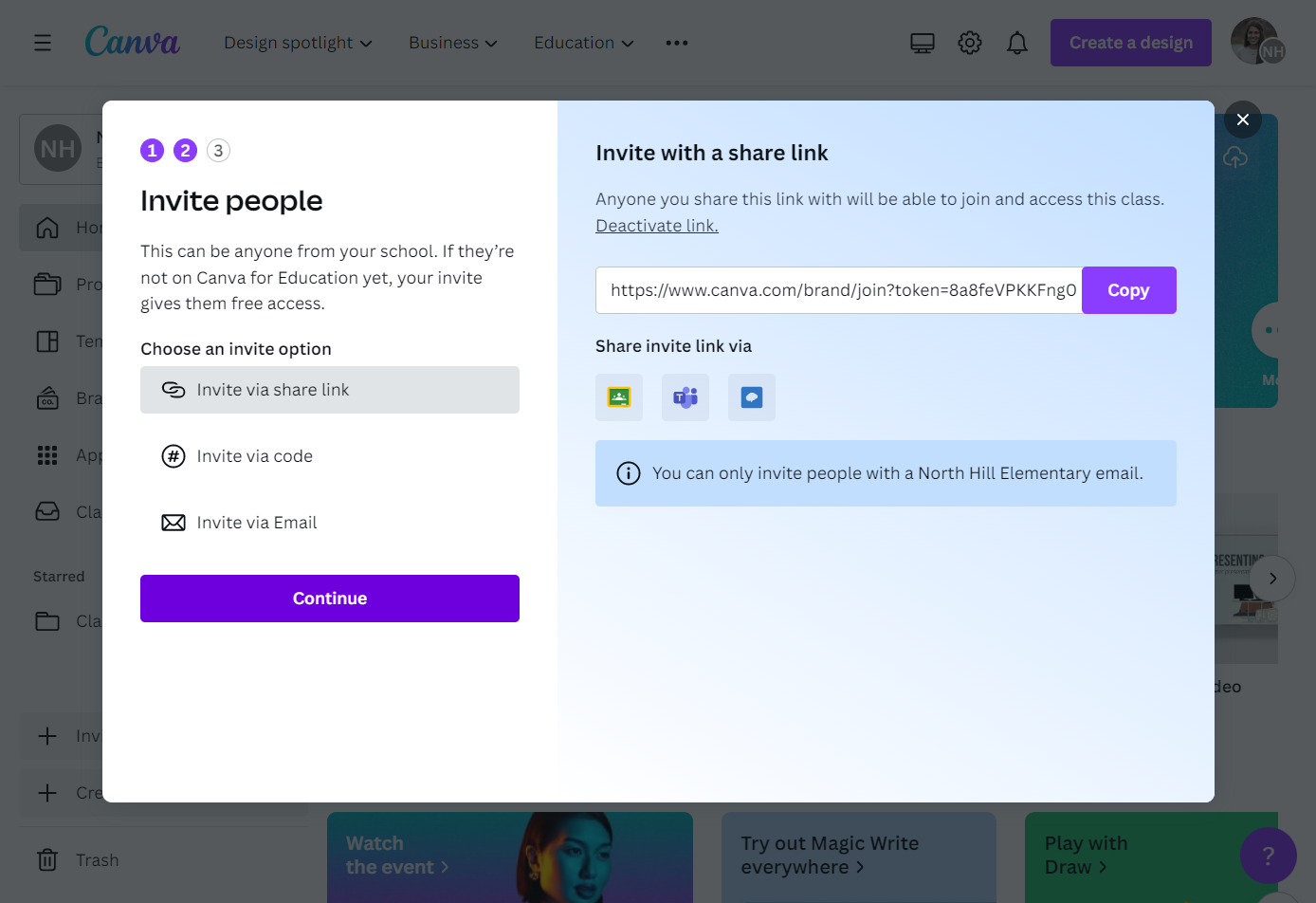Go to step 1 indicator

pyautogui.click(x=153, y=150)
